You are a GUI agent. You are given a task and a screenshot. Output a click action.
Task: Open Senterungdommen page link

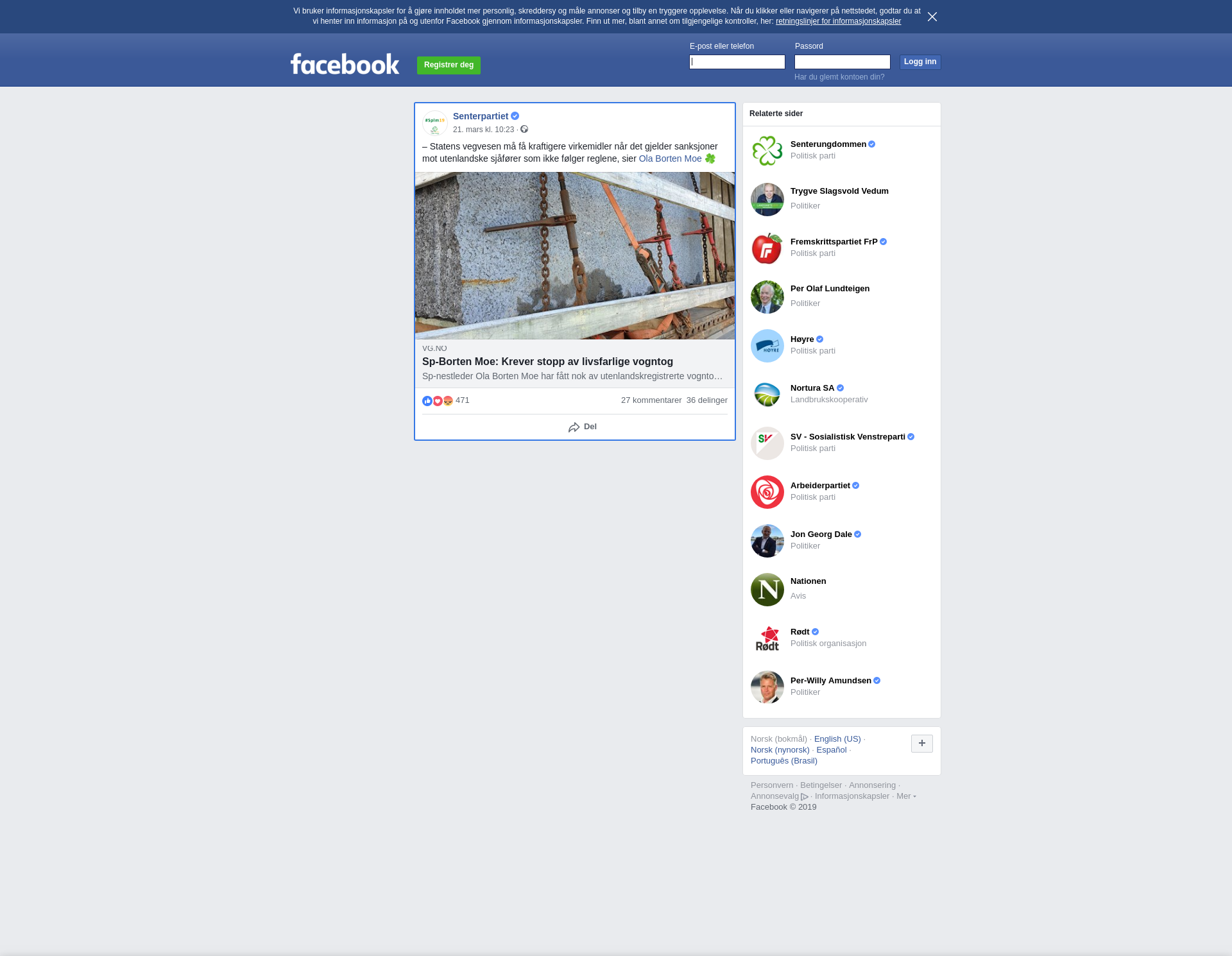(828, 144)
